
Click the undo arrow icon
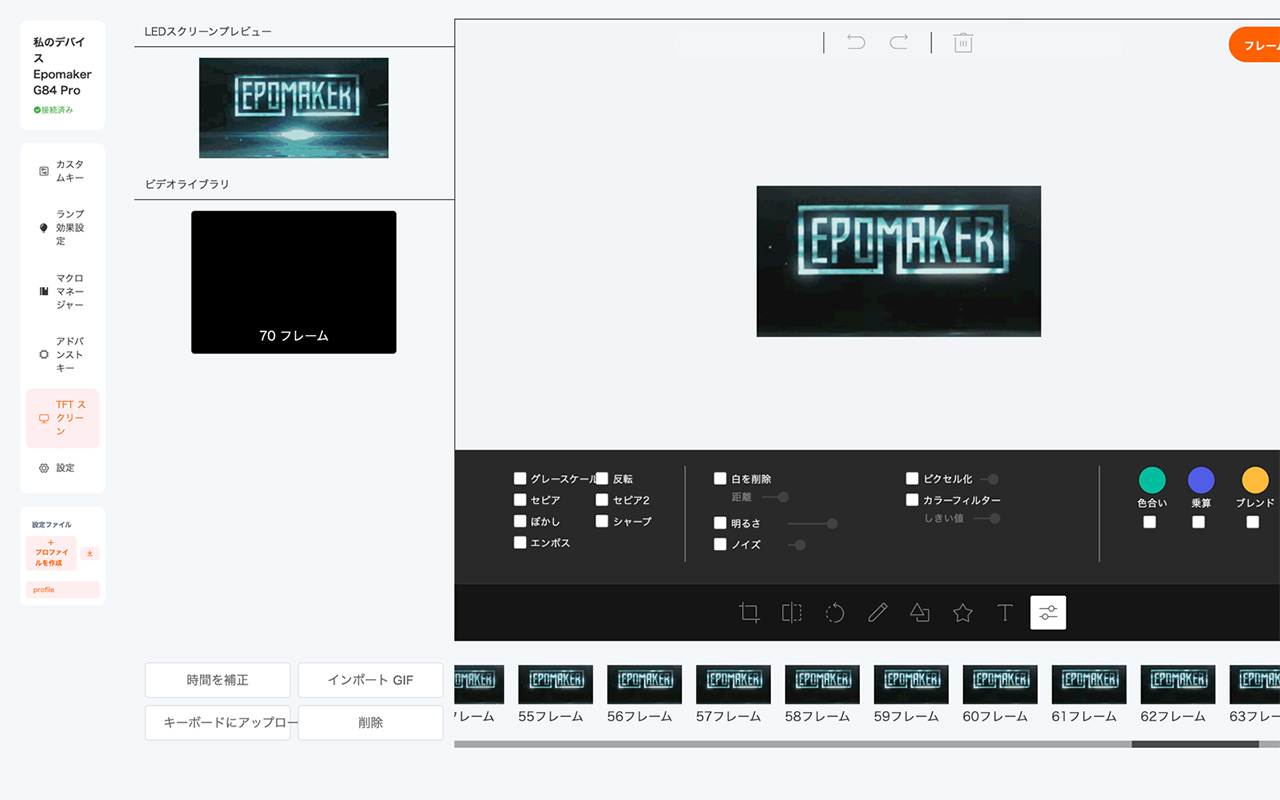click(x=856, y=42)
